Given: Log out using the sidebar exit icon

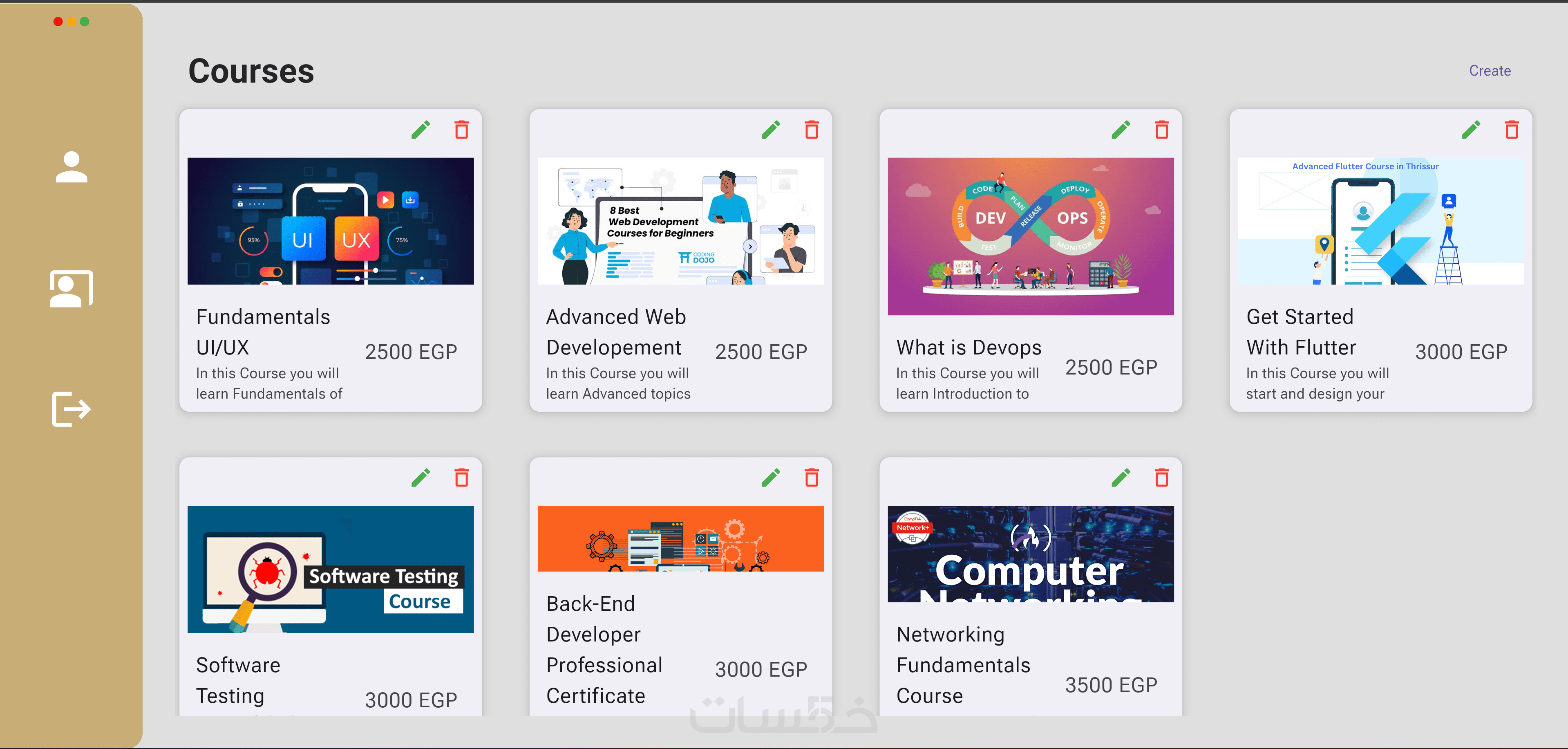Looking at the screenshot, I should 71,408.
